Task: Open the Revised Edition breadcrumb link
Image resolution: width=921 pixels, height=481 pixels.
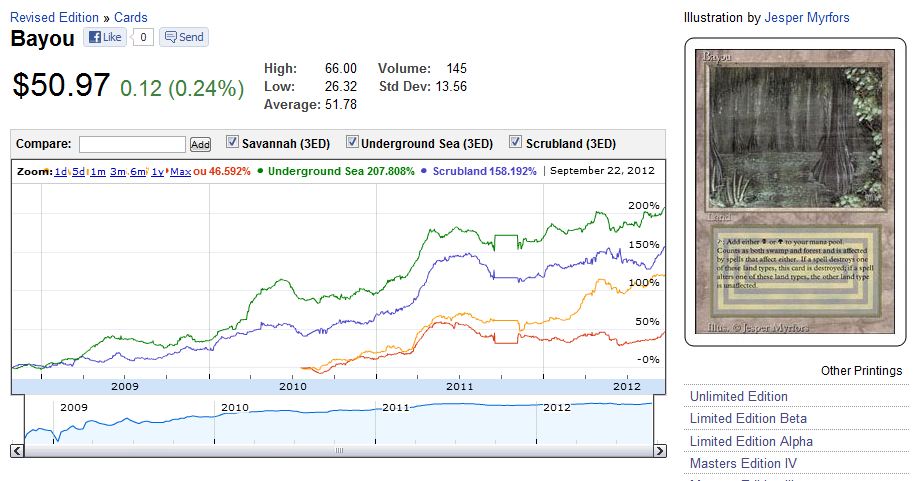Action: [x=54, y=17]
